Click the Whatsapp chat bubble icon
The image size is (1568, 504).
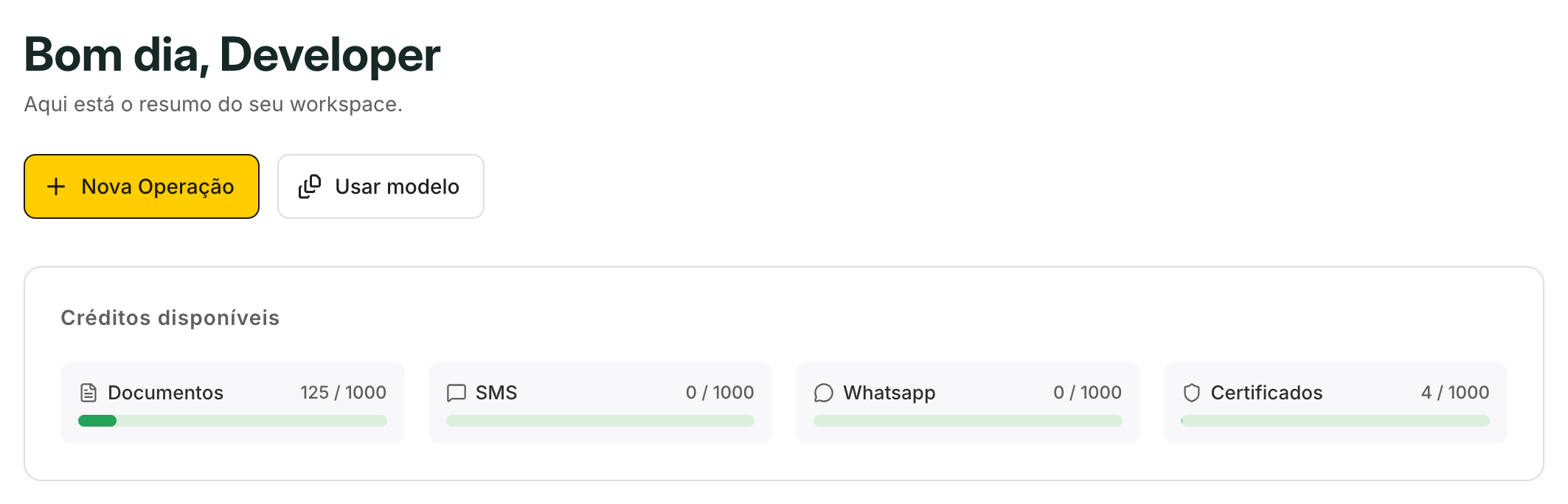click(824, 393)
